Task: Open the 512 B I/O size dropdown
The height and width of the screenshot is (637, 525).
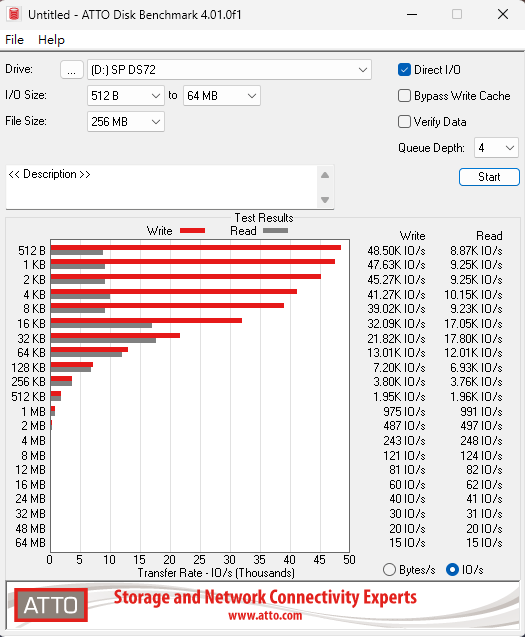Action: click(126, 96)
